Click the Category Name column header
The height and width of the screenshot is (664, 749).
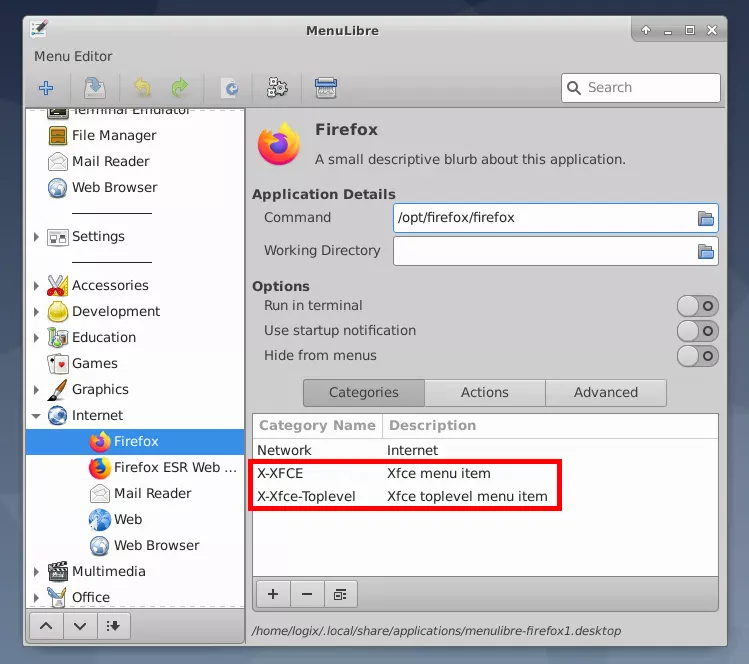click(318, 426)
